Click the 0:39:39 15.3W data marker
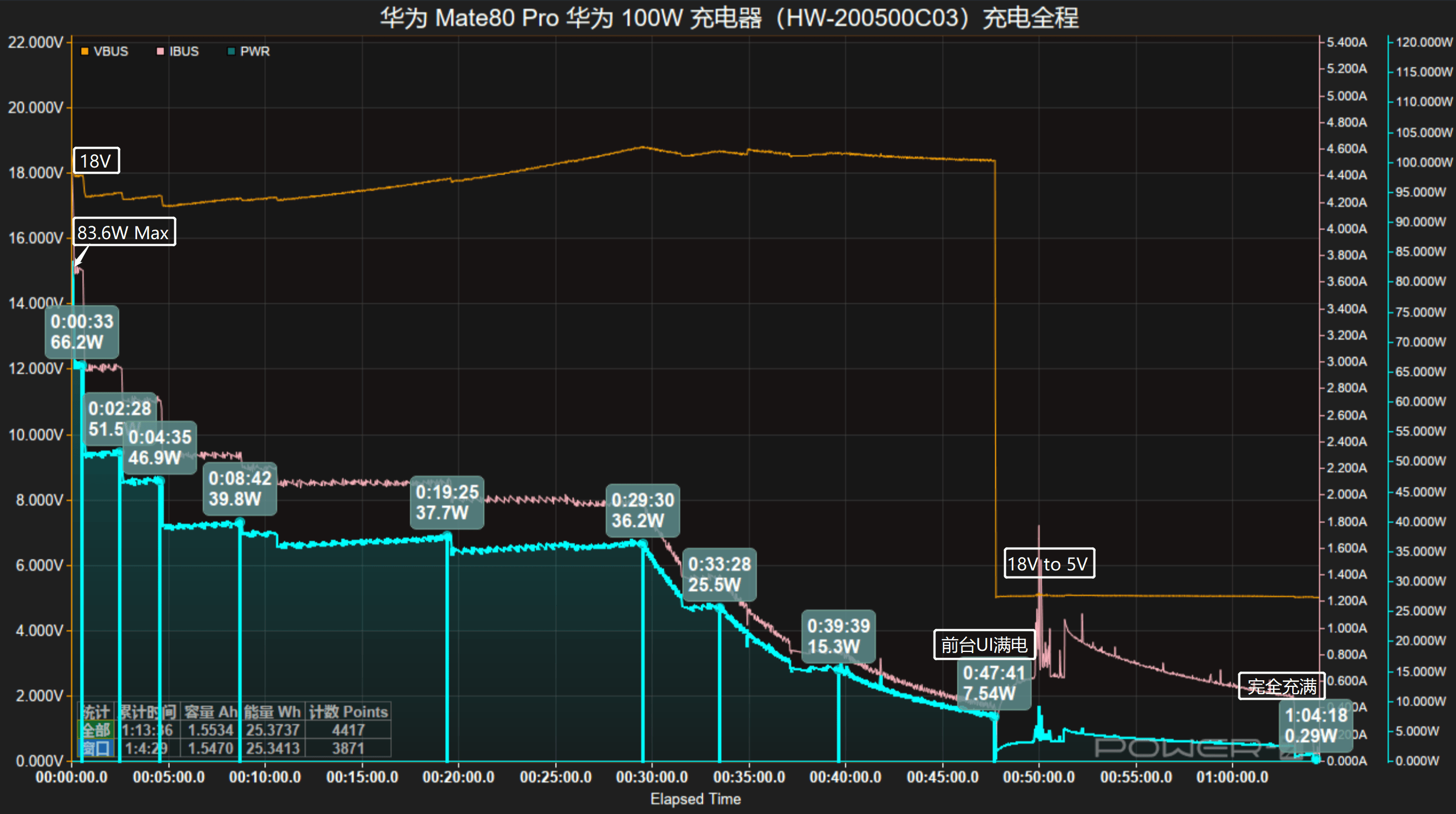This screenshot has width=1456, height=814. 838,637
